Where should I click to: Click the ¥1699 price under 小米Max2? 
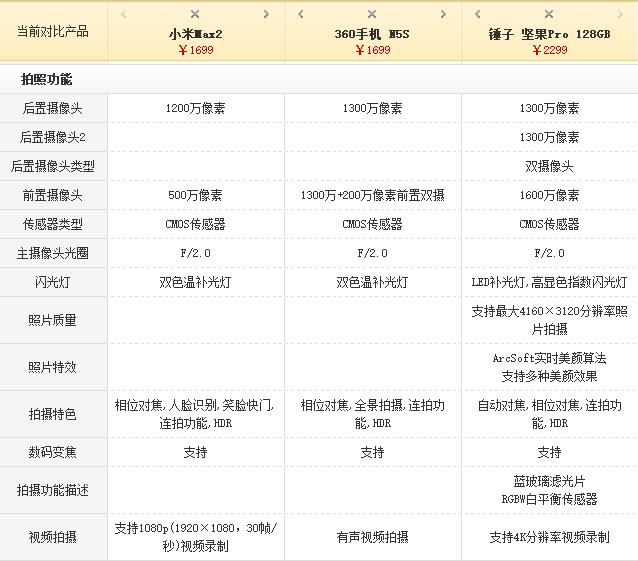tap(196, 50)
